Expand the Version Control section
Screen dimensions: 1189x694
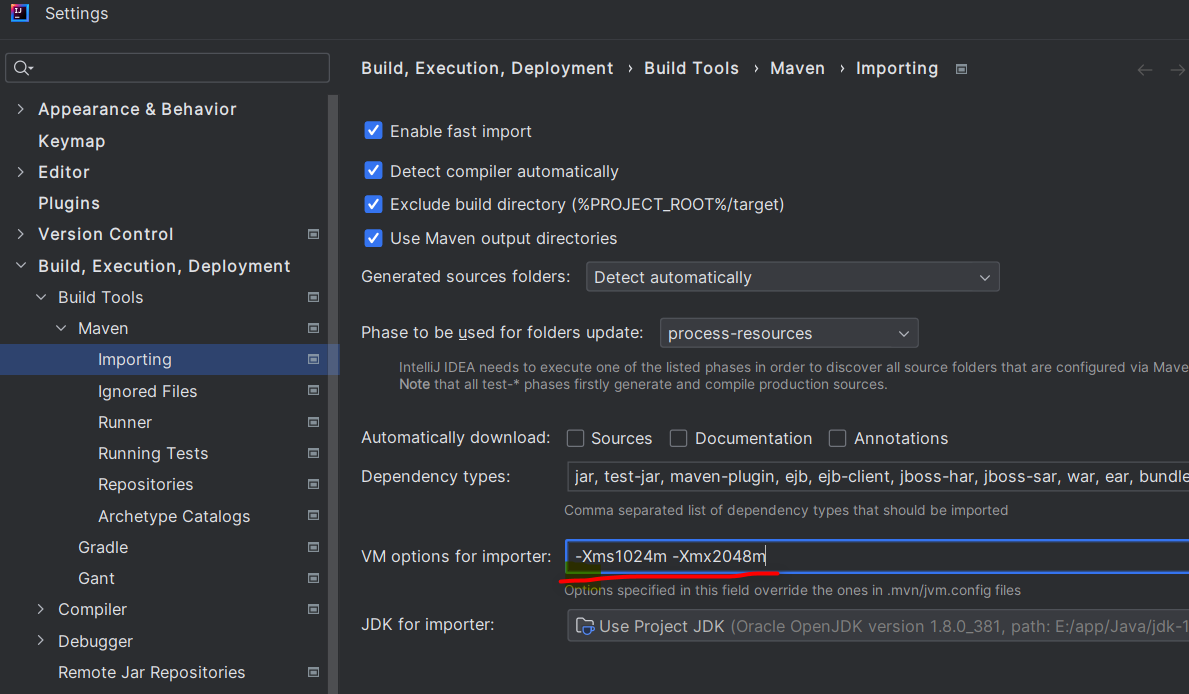pos(20,234)
